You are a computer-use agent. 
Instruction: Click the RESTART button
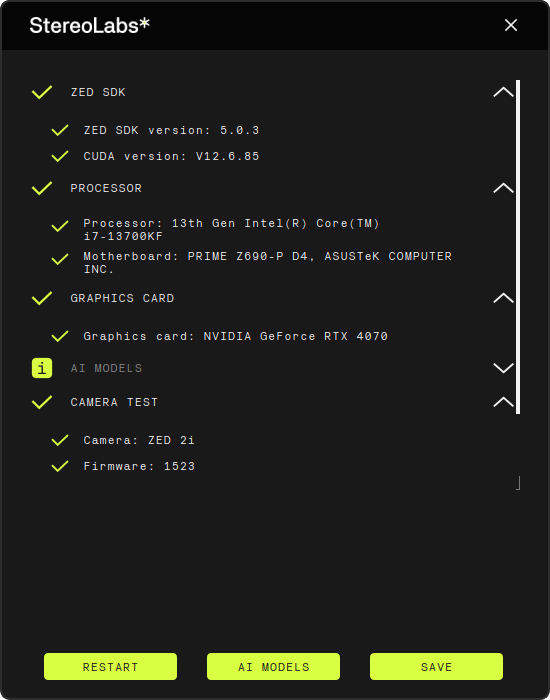(110, 667)
